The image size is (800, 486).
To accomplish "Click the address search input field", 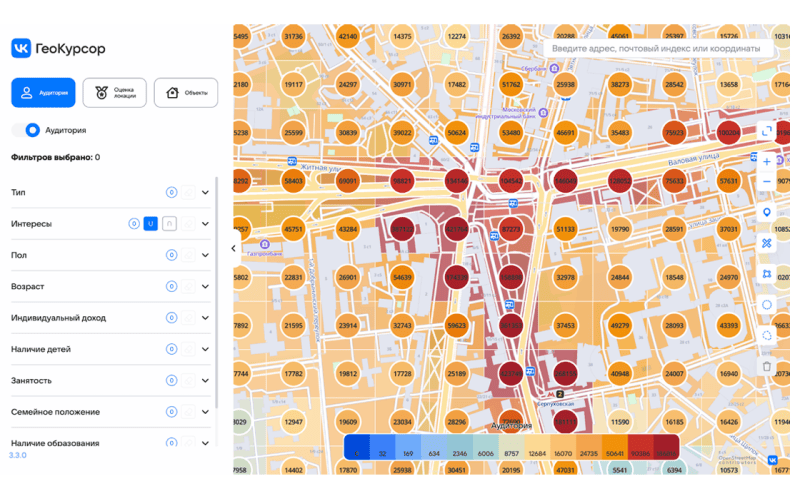I will tap(655, 48).
